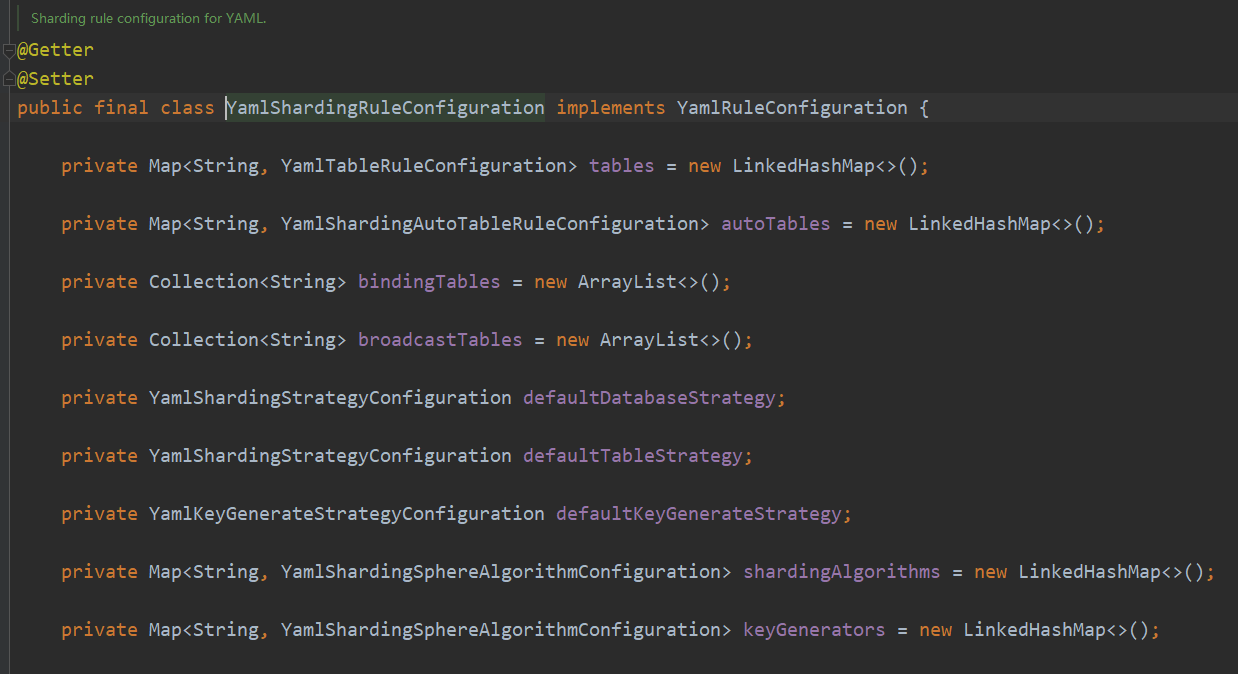Click ArrayList on the bindingTables line
Viewport: 1238px width, 674px height.
pos(628,282)
